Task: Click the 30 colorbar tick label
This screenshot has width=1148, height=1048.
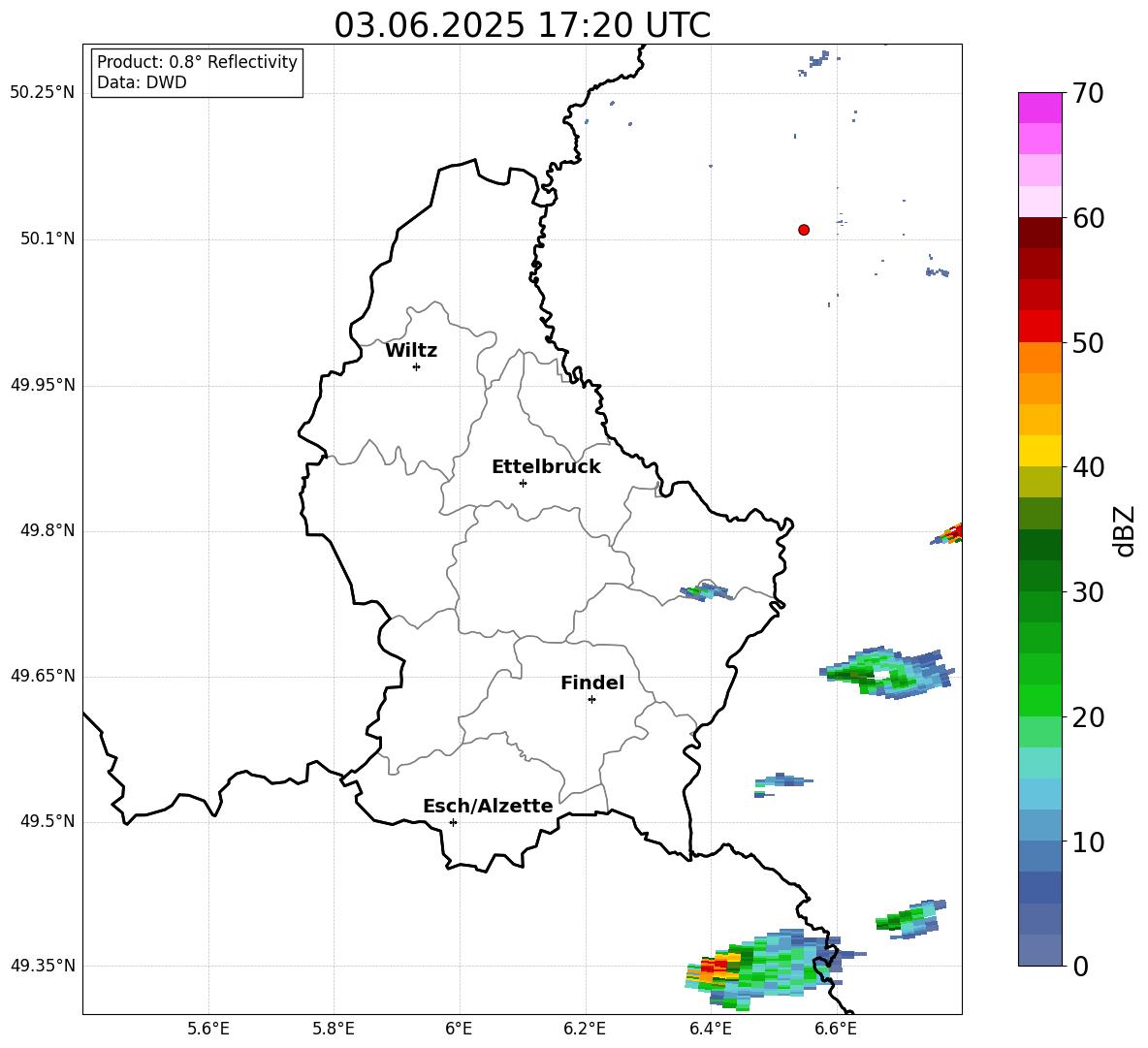Action: click(x=1088, y=592)
